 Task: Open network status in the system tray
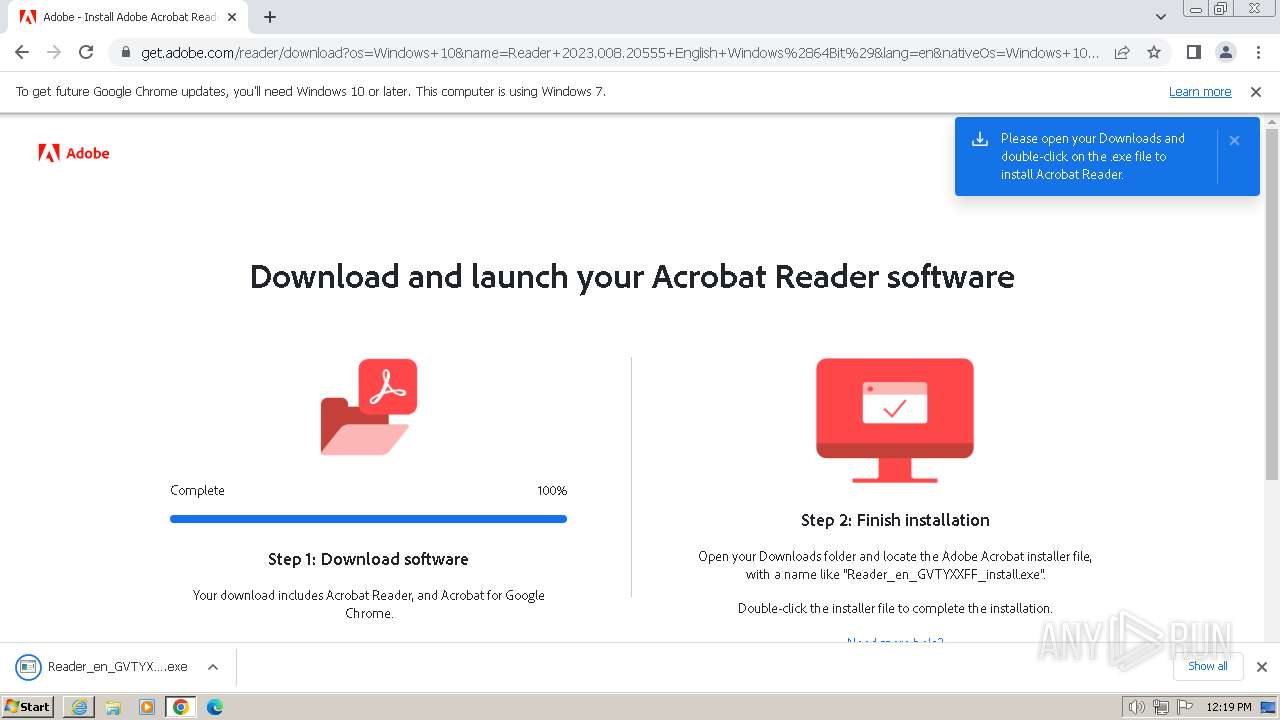pyautogui.click(x=1161, y=707)
